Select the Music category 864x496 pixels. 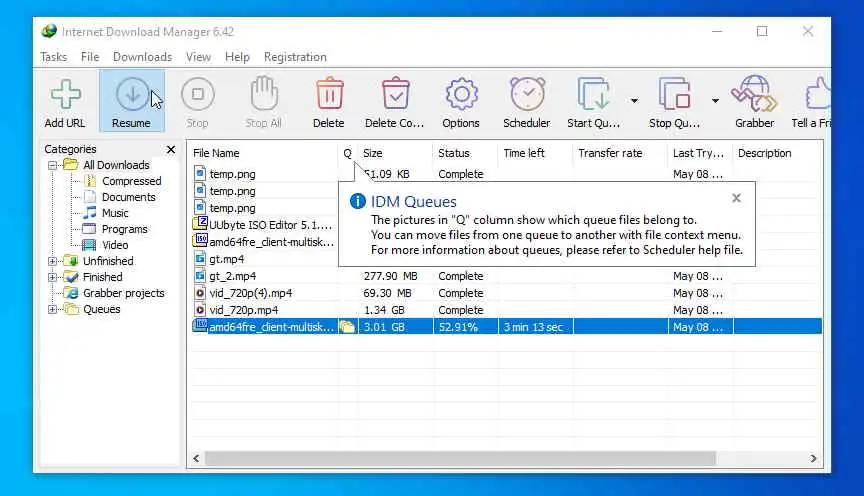pyautogui.click(x=115, y=213)
